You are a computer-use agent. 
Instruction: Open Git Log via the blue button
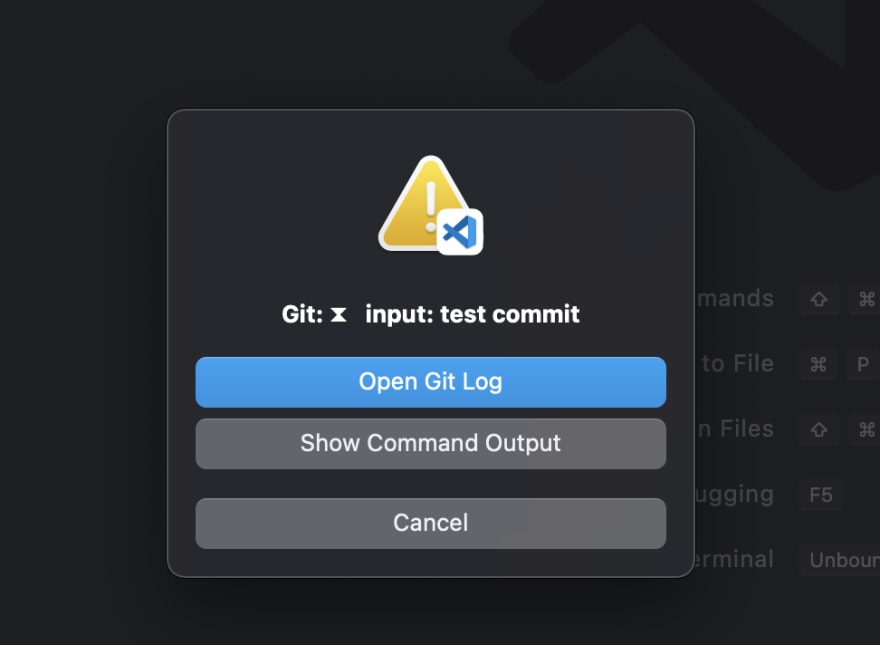click(431, 382)
